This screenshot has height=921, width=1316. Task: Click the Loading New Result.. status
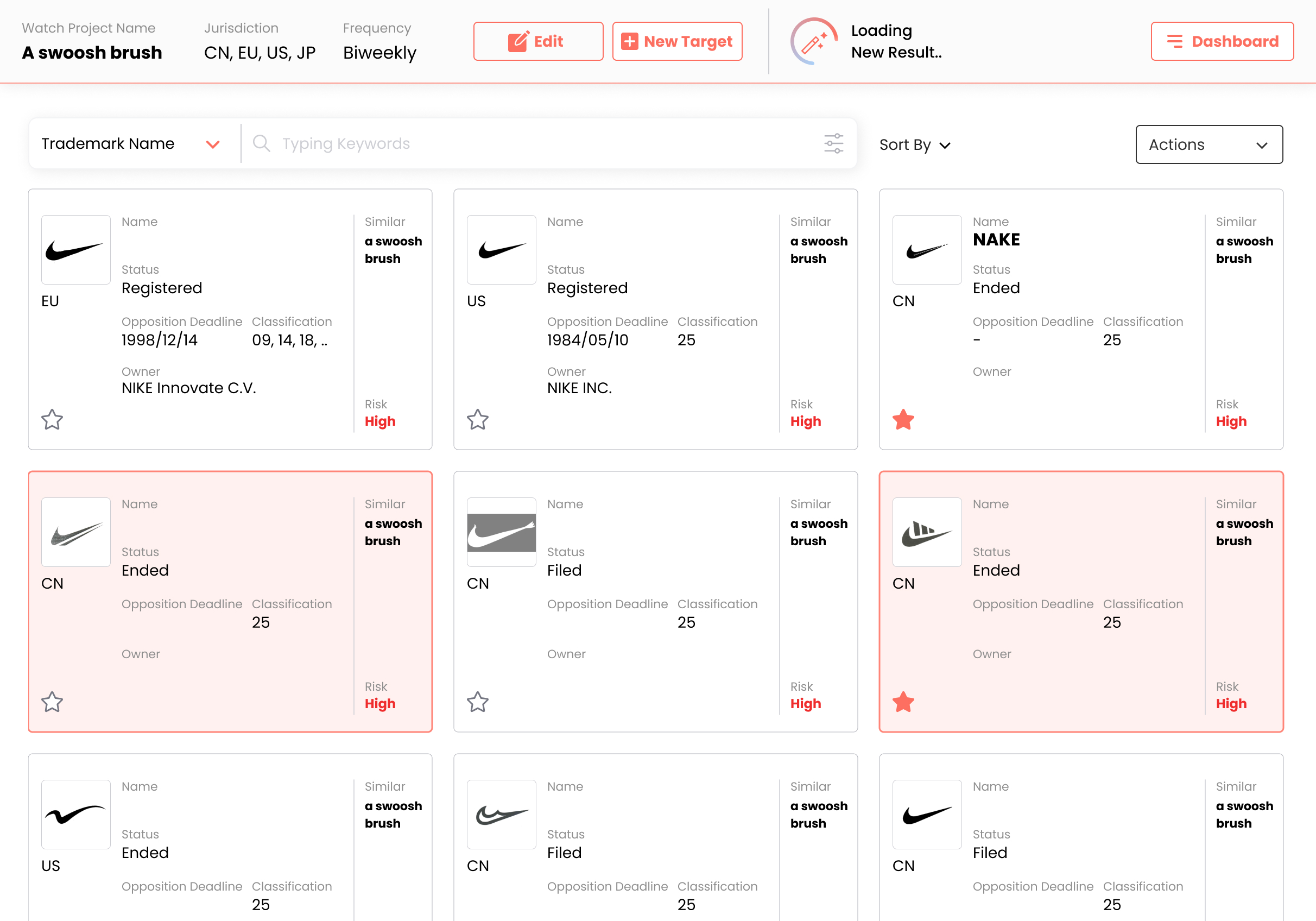pos(896,41)
